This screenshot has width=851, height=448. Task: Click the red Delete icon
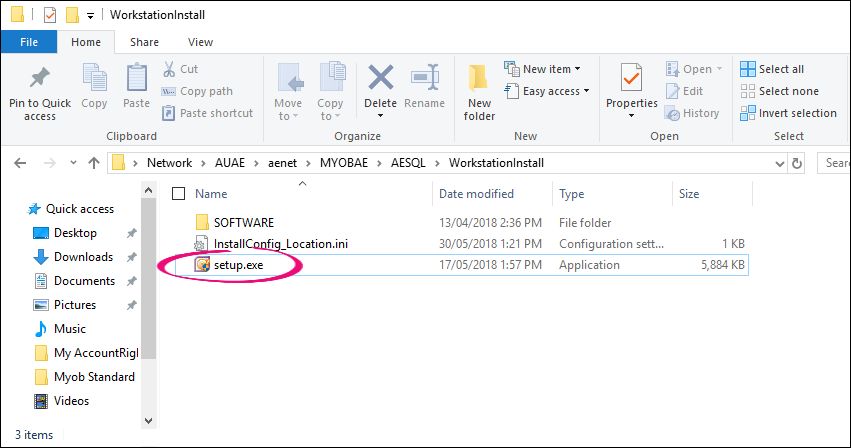click(x=380, y=79)
